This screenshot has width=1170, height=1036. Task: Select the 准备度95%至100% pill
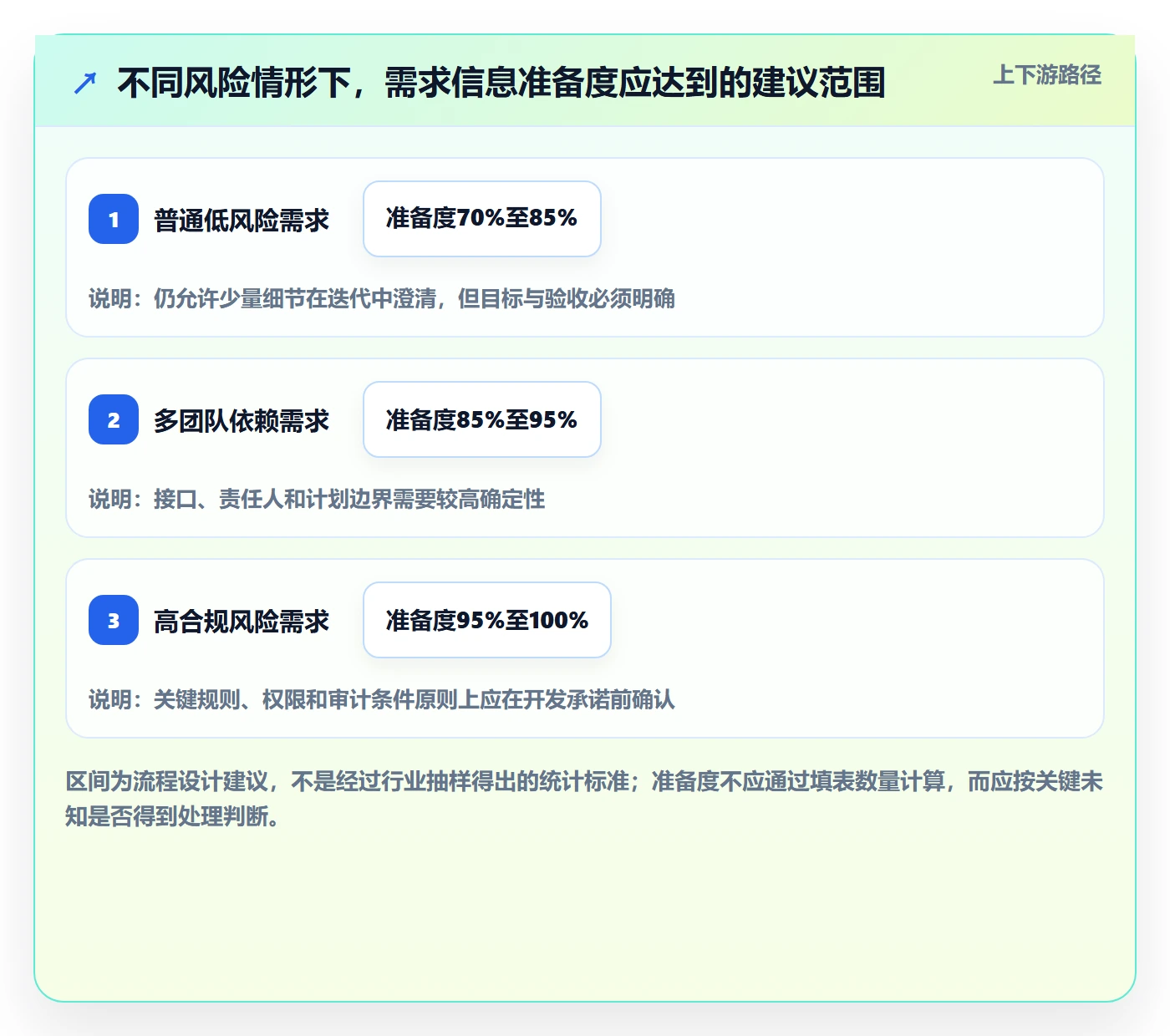[x=487, y=620]
